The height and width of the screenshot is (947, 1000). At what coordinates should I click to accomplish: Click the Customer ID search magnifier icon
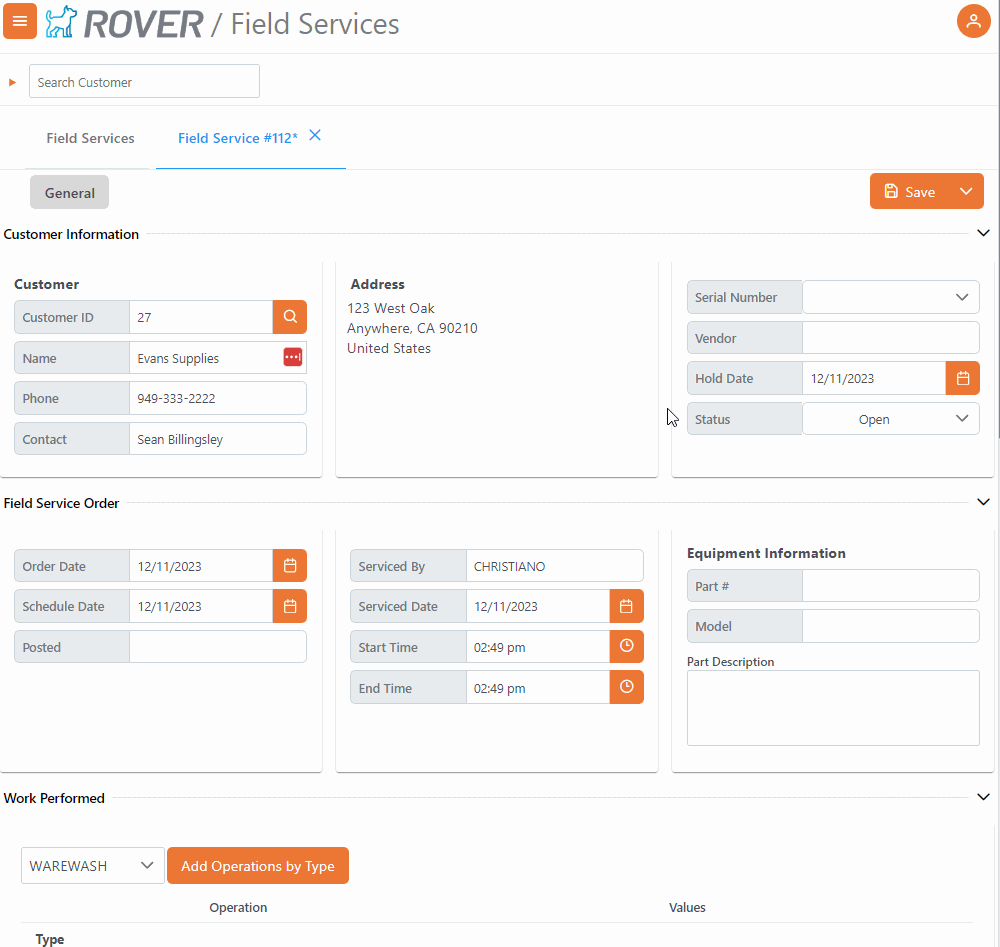pyautogui.click(x=290, y=317)
